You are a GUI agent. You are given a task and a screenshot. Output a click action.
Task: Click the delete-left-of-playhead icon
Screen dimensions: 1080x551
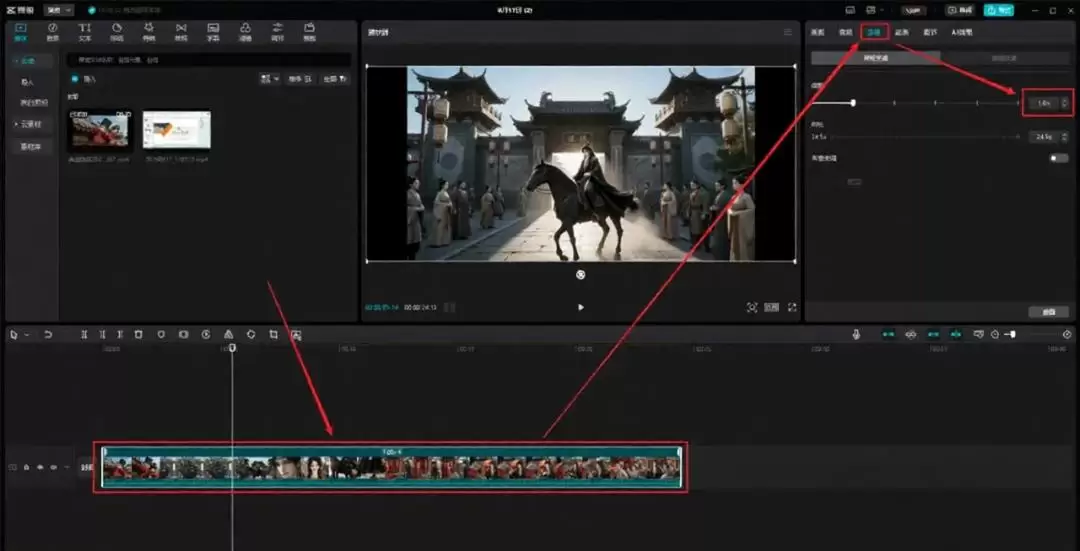click(x=102, y=335)
